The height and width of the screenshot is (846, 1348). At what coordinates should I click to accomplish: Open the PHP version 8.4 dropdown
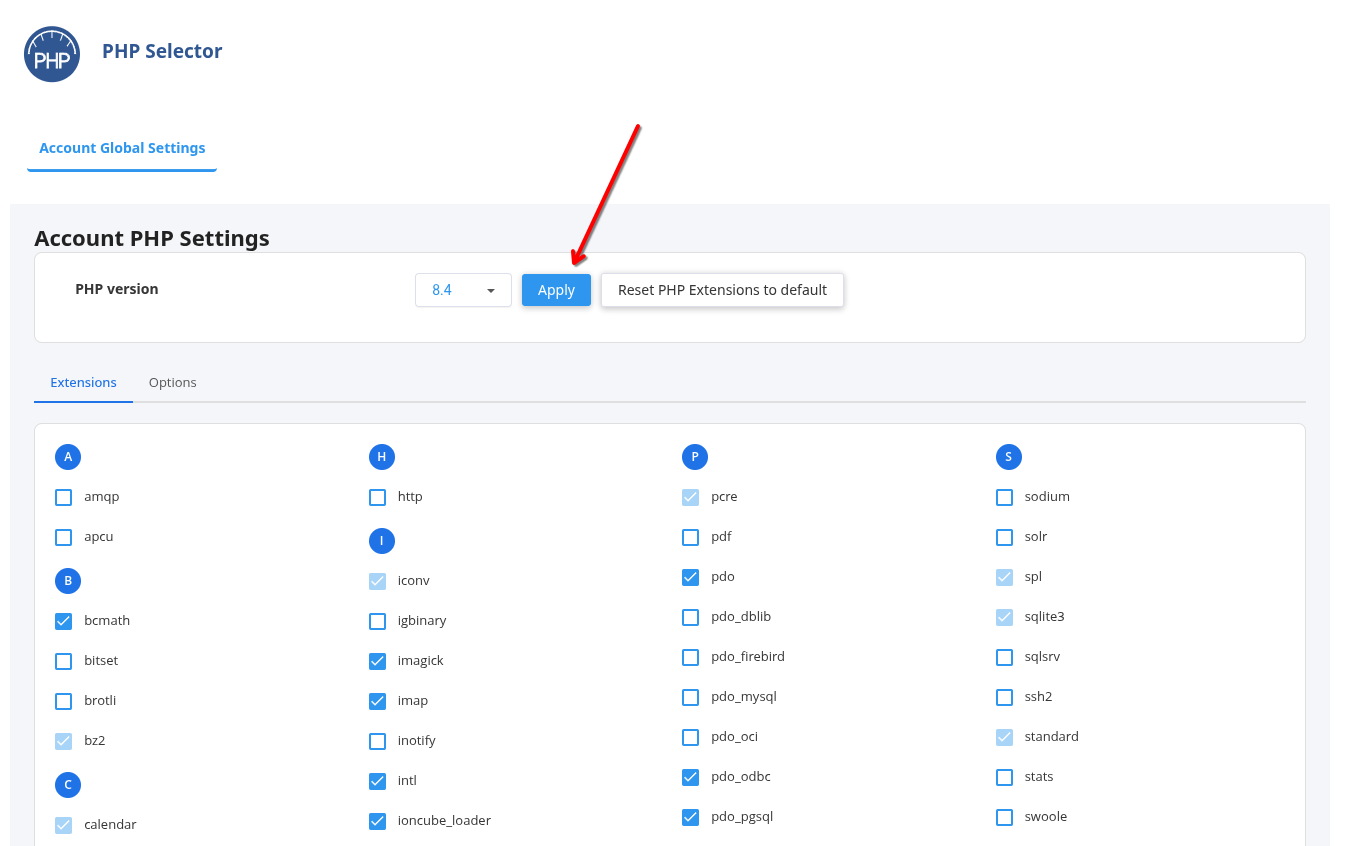(x=463, y=290)
